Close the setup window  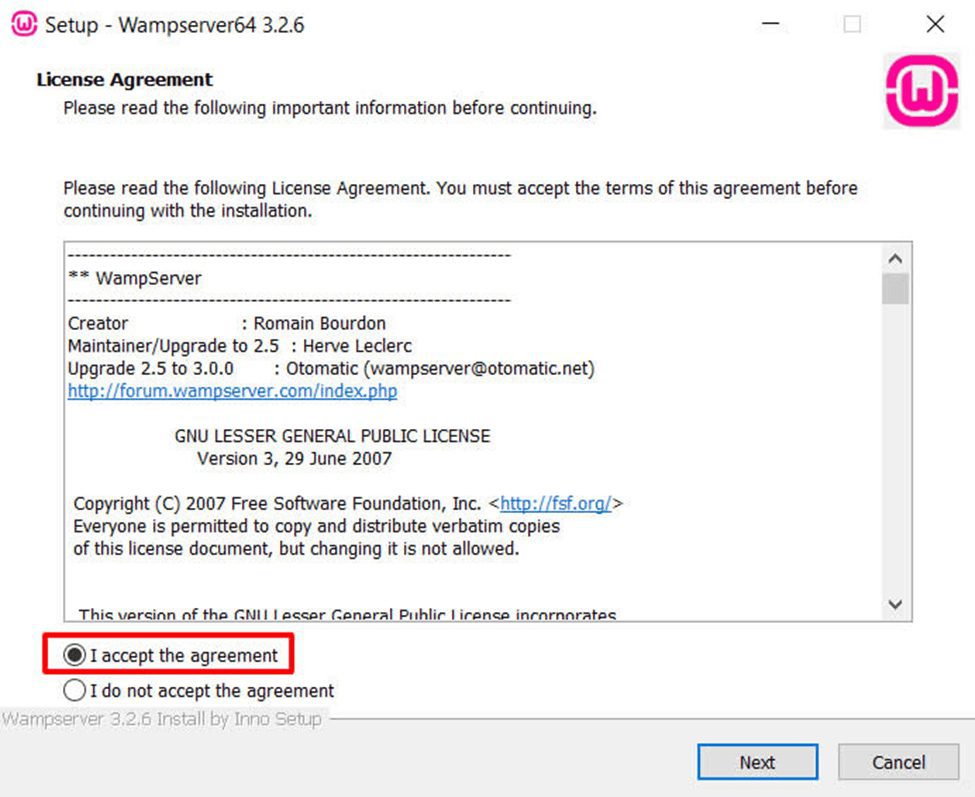tap(935, 24)
